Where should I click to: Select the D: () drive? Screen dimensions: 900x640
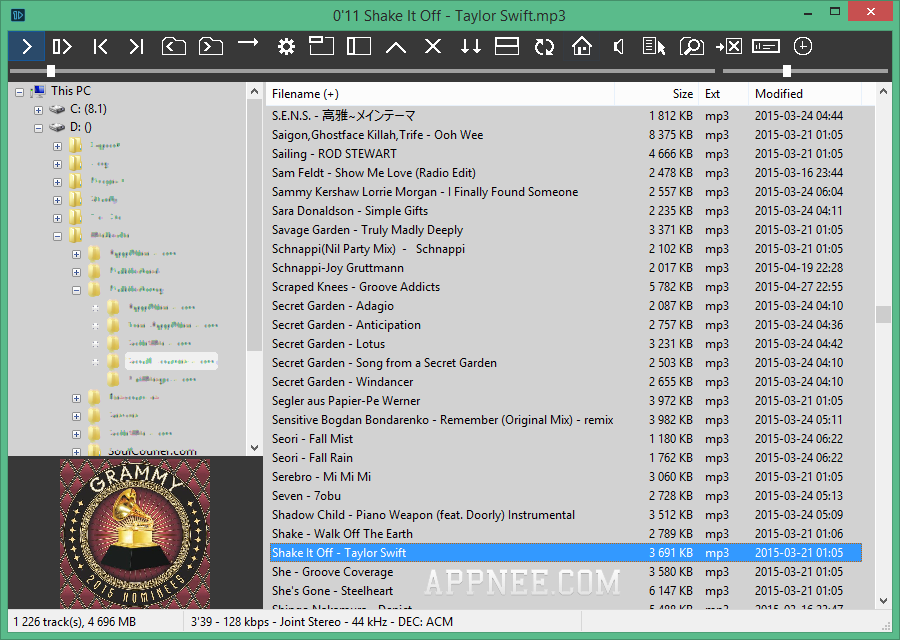click(x=80, y=127)
